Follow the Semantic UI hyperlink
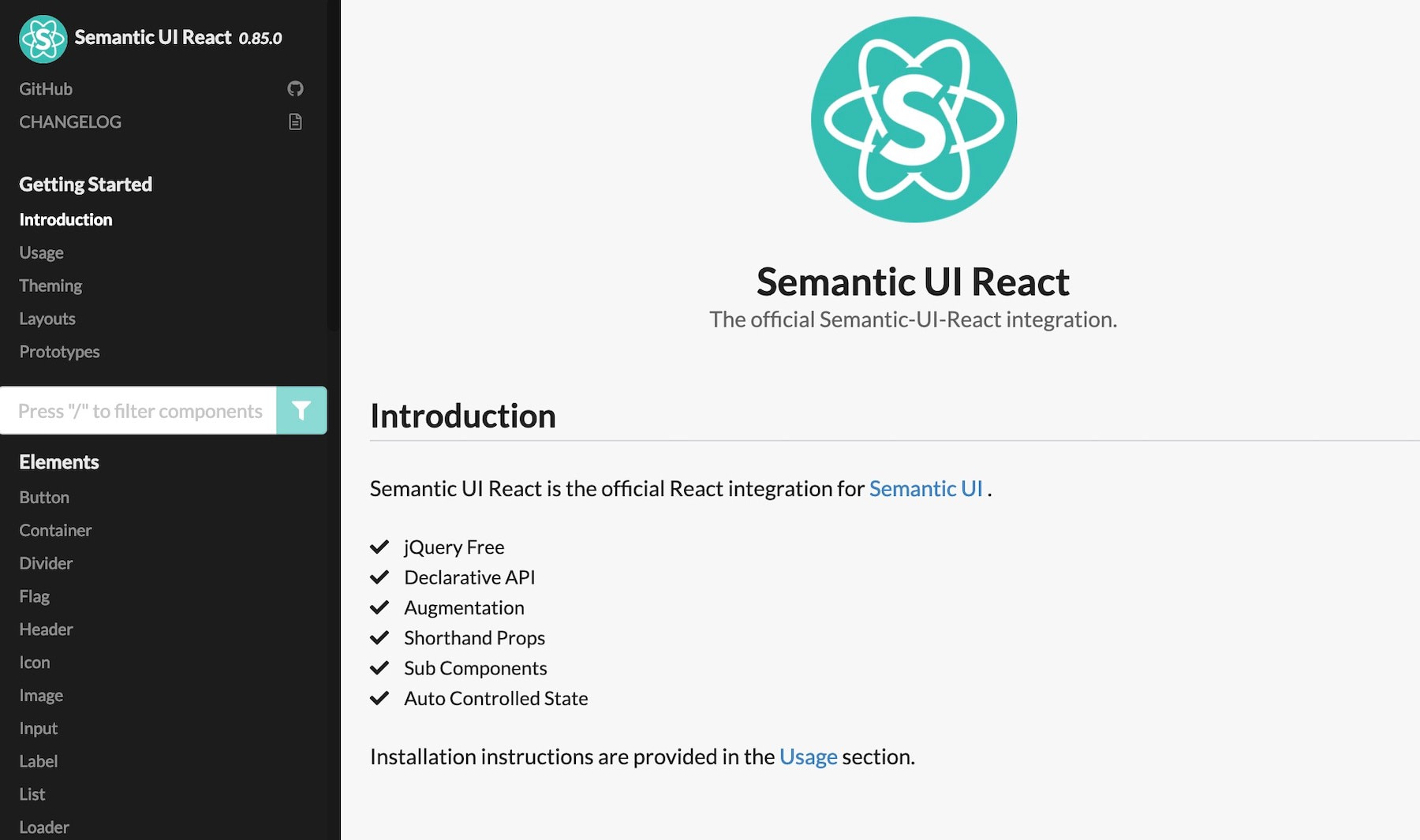The height and width of the screenshot is (840, 1420). [x=925, y=489]
